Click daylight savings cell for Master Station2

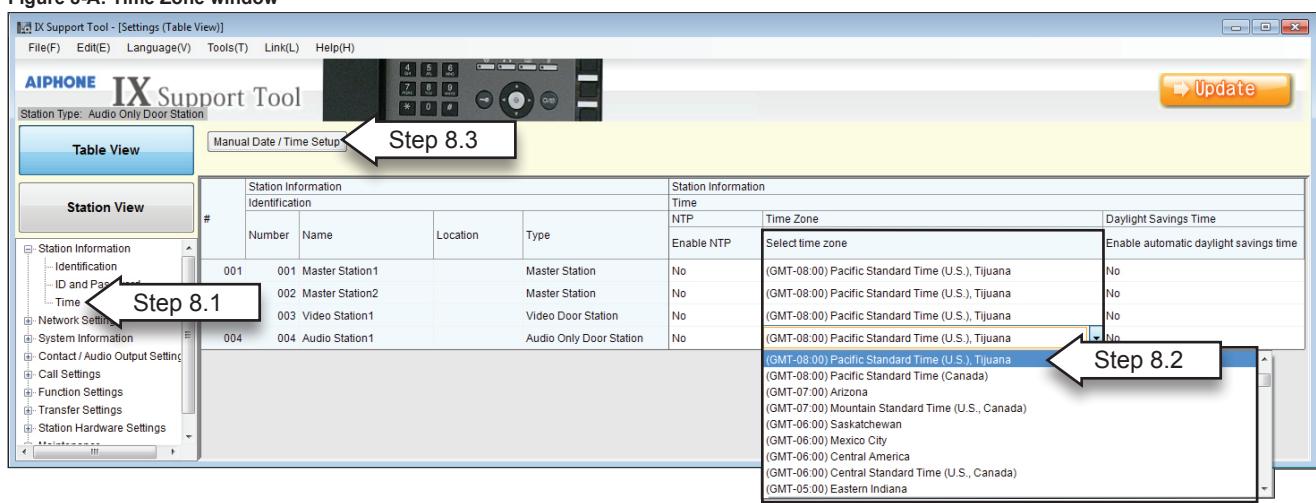coord(1204,292)
